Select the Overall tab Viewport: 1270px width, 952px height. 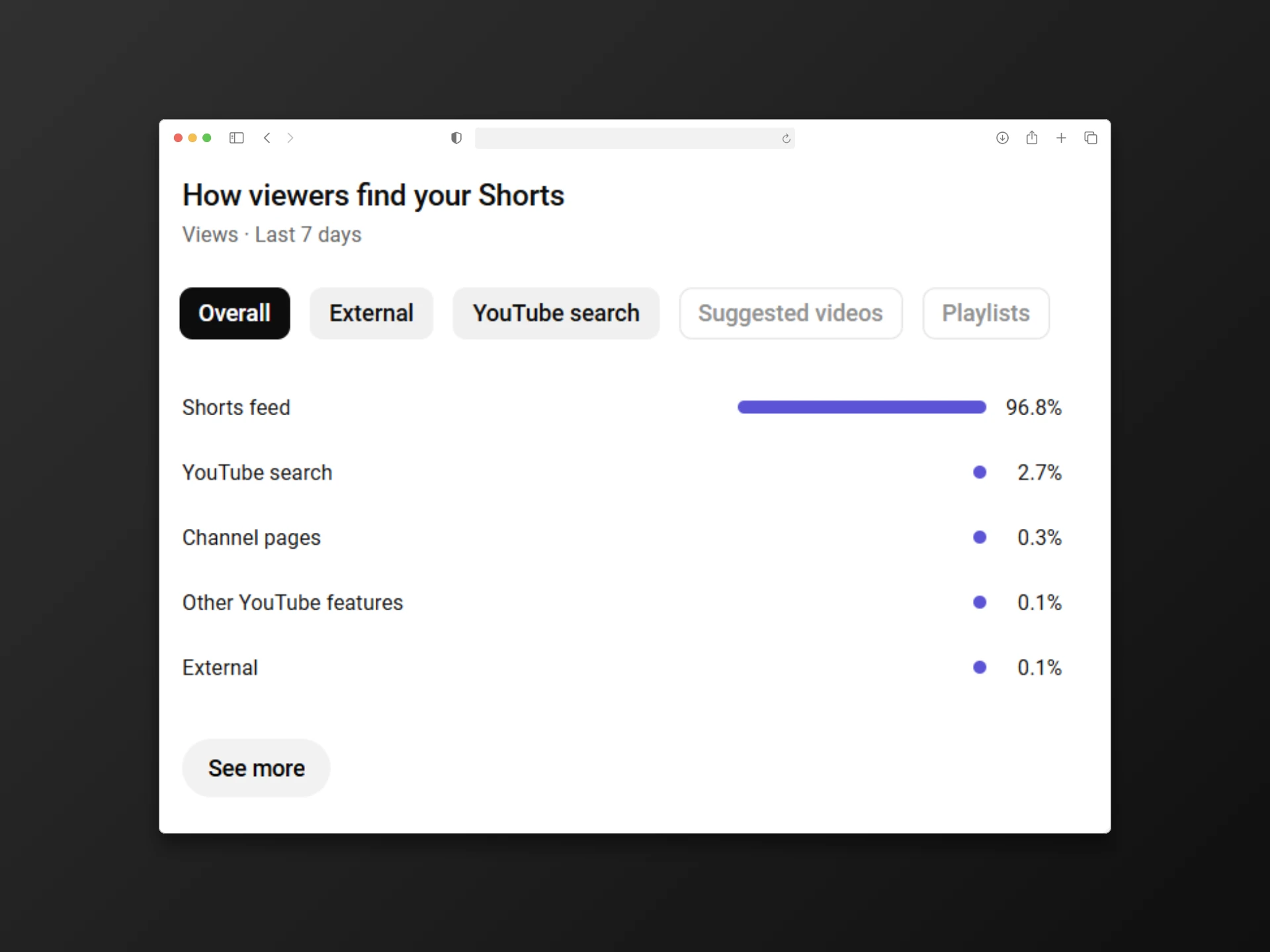(235, 313)
